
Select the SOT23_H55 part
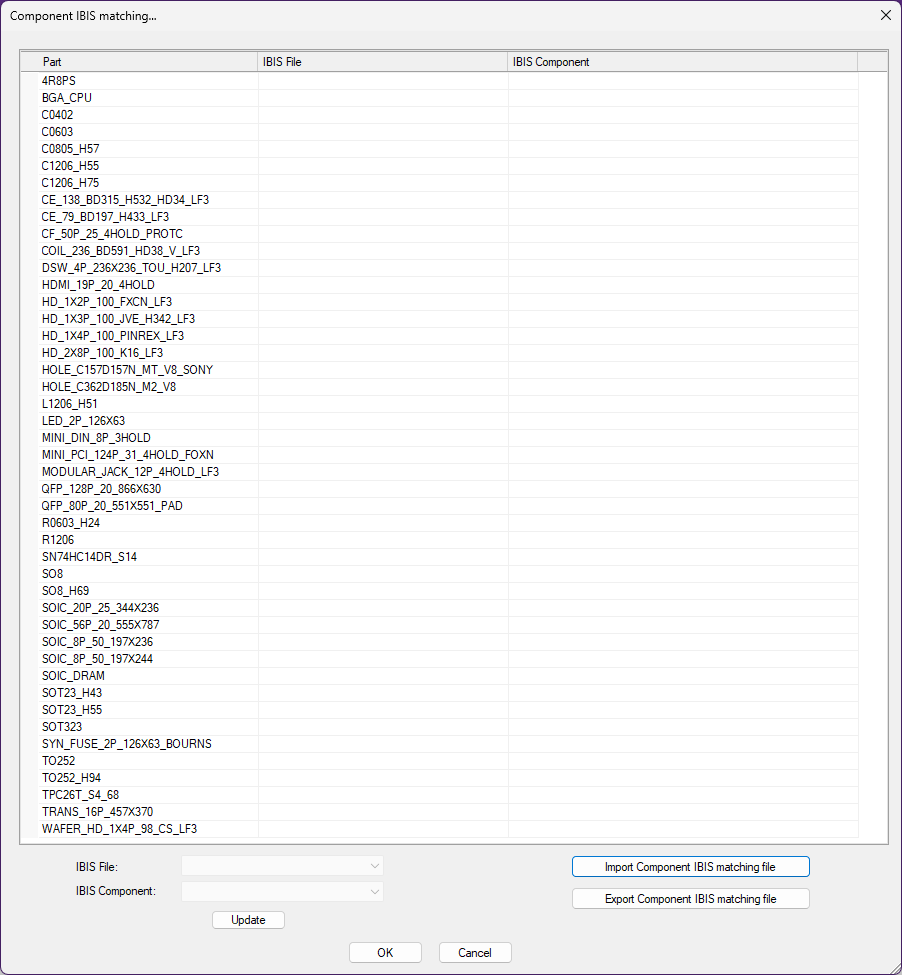pos(71,709)
